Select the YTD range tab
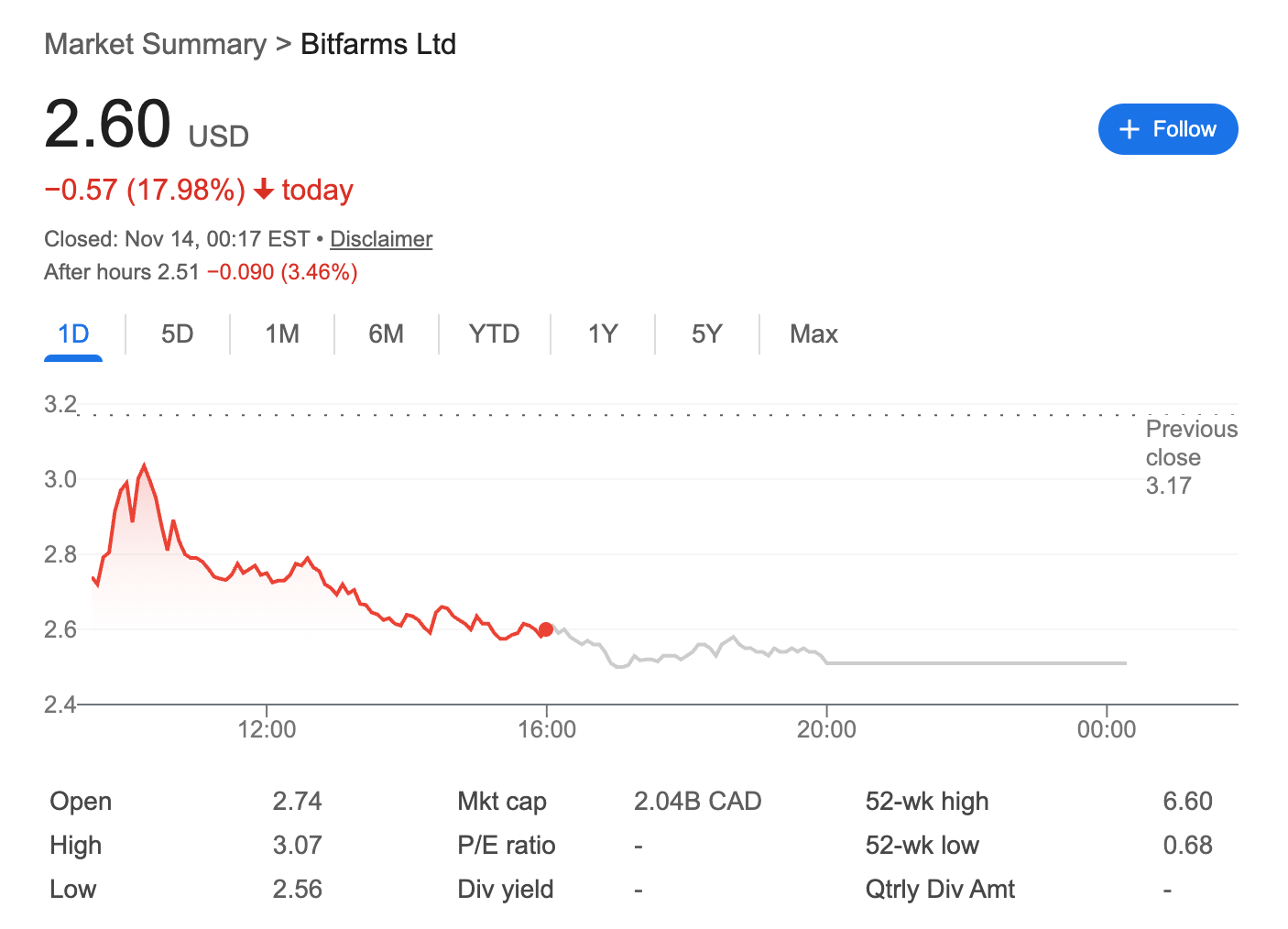Screen dimensions: 1288x929 tap(494, 334)
